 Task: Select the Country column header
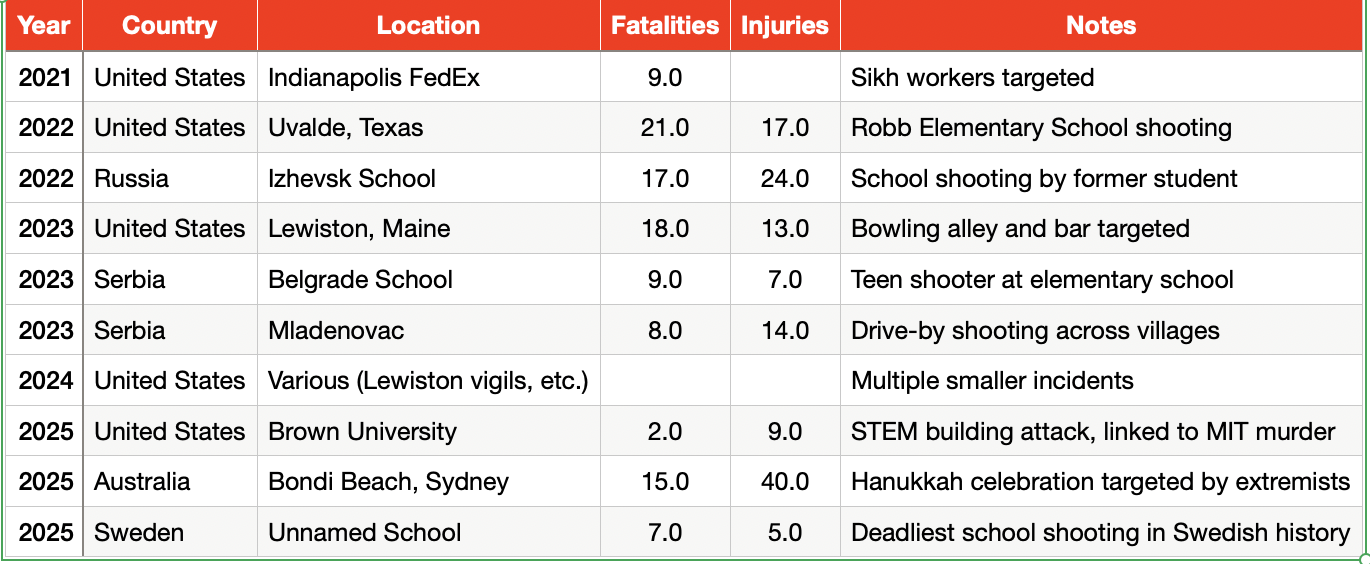(169, 26)
